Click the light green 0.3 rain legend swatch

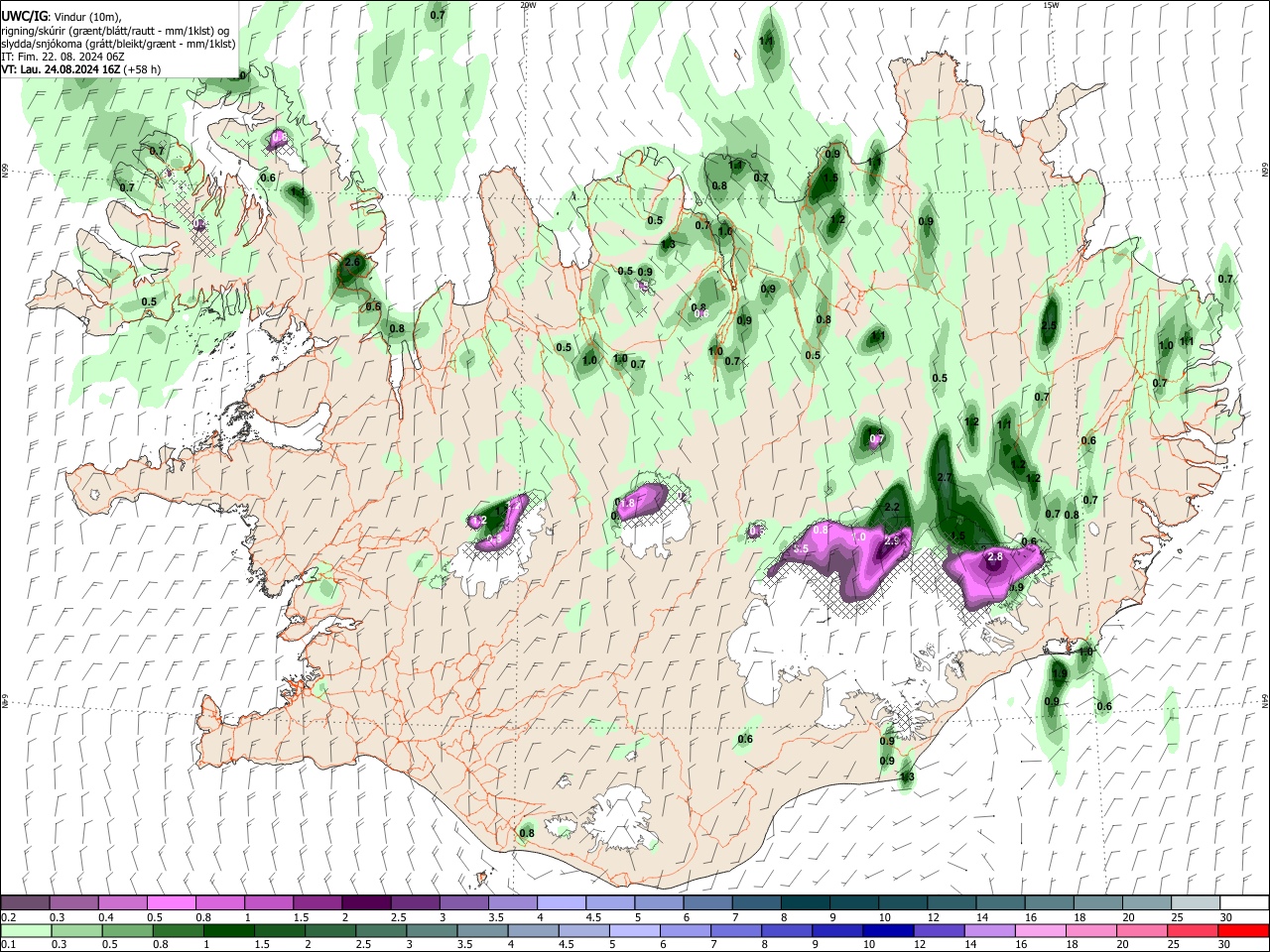75,930
